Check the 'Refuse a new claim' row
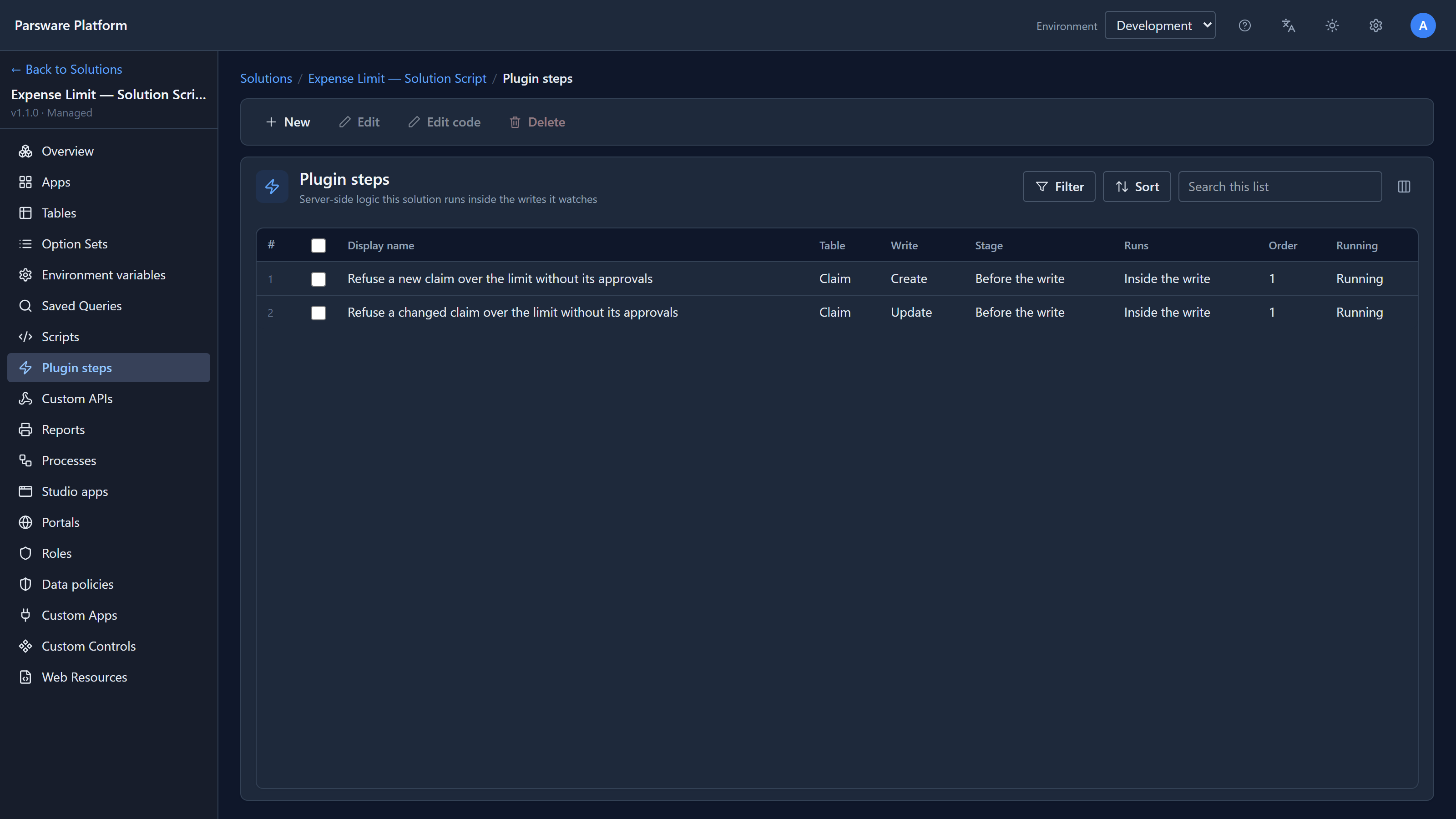The width and height of the screenshot is (1456, 819). click(318, 279)
